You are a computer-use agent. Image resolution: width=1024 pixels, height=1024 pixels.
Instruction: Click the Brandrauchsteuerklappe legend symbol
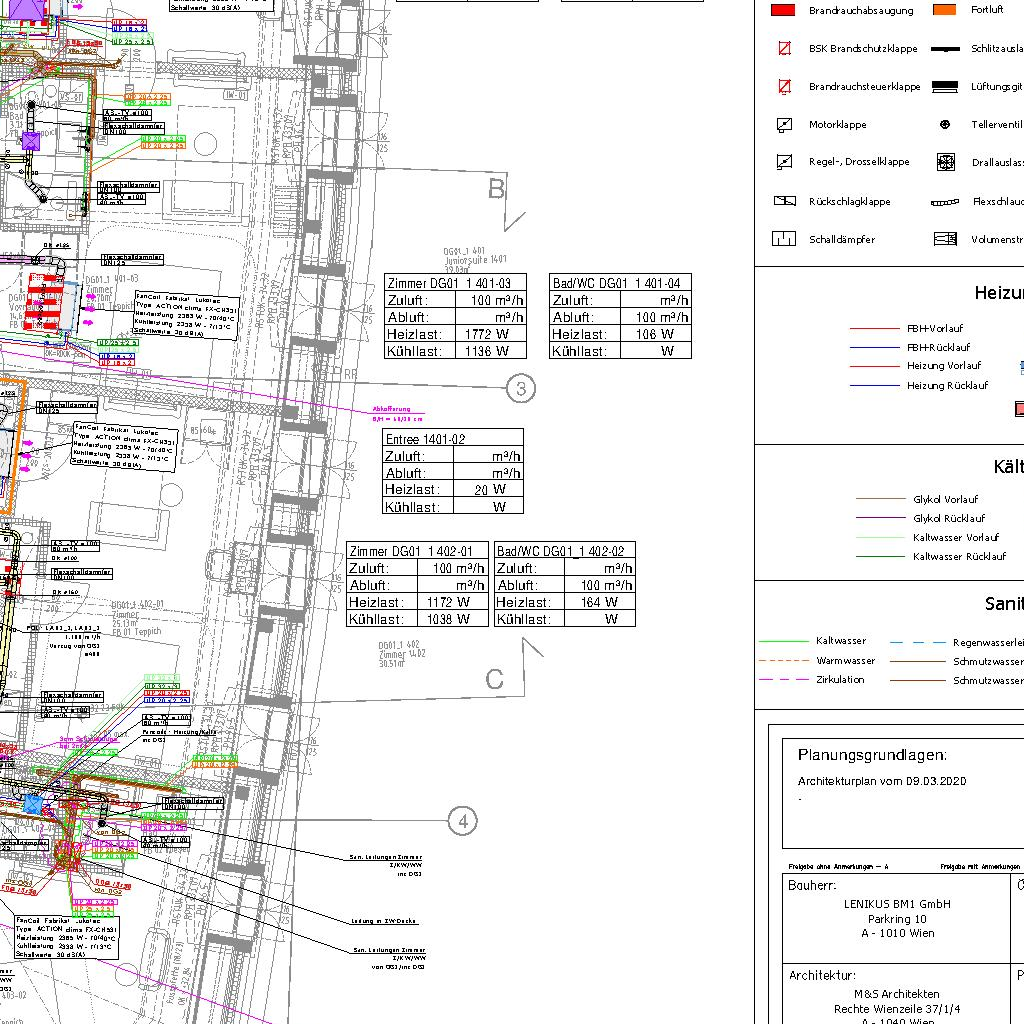point(785,87)
